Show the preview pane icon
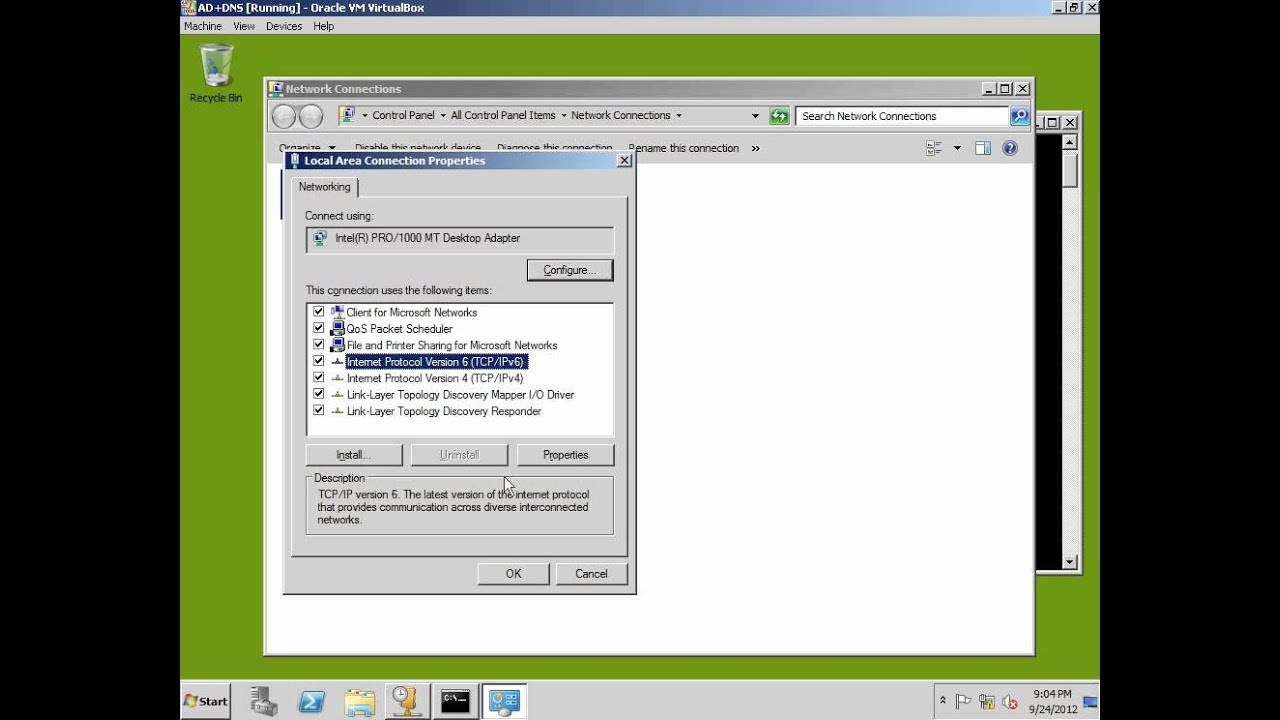Screen dimensions: 1280x720 click(983, 148)
